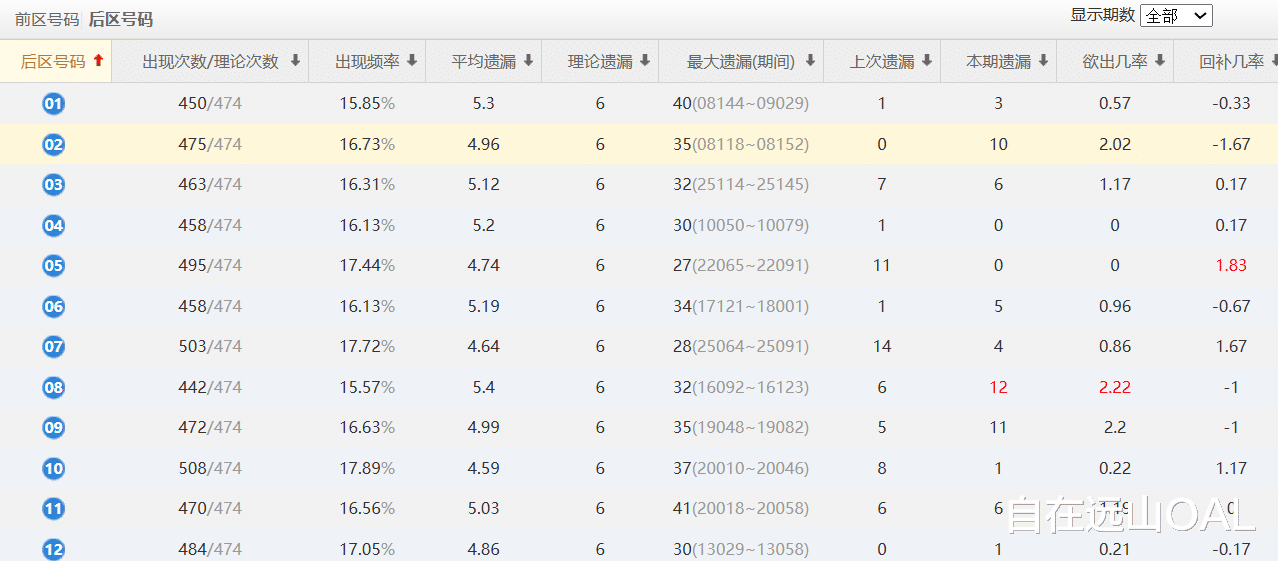
Task: Click the 37(20010~20046) max miss cell
Action: (x=741, y=468)
